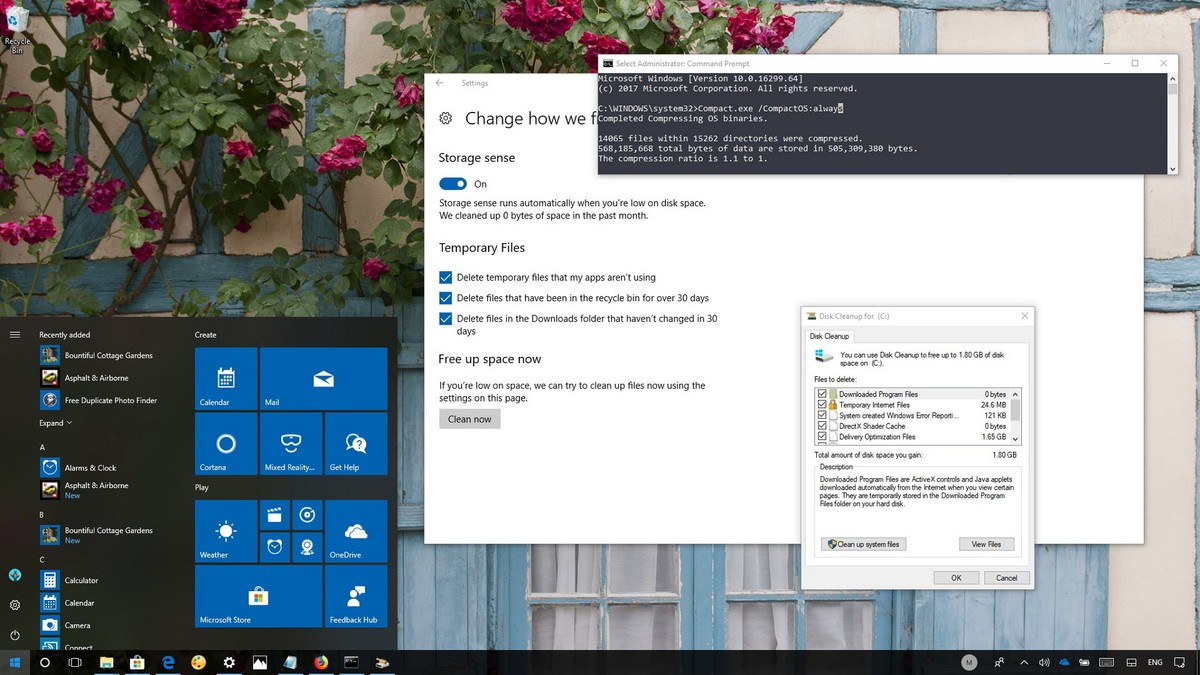The image size is (1200, 675).
Task: Click the OneDrive cloud tray icon
Action: click(x=1065, y=662)
